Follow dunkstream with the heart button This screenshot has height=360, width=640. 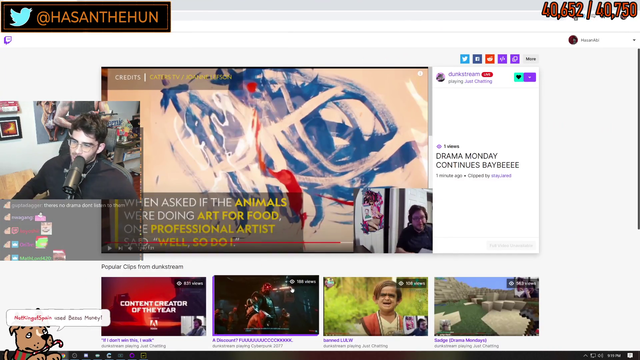point(519,77)
